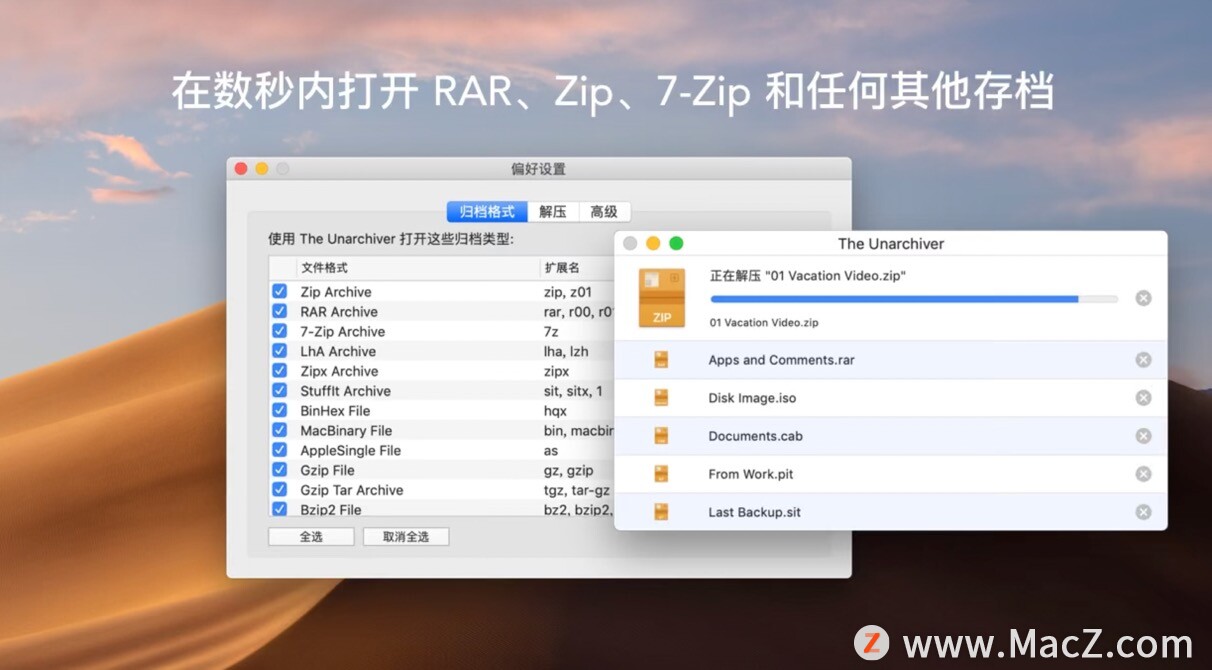Remove Disk Image.iso from the queue
Image resolution: width=1212 pixels, height=670 pixels.
coord(1143,398)
